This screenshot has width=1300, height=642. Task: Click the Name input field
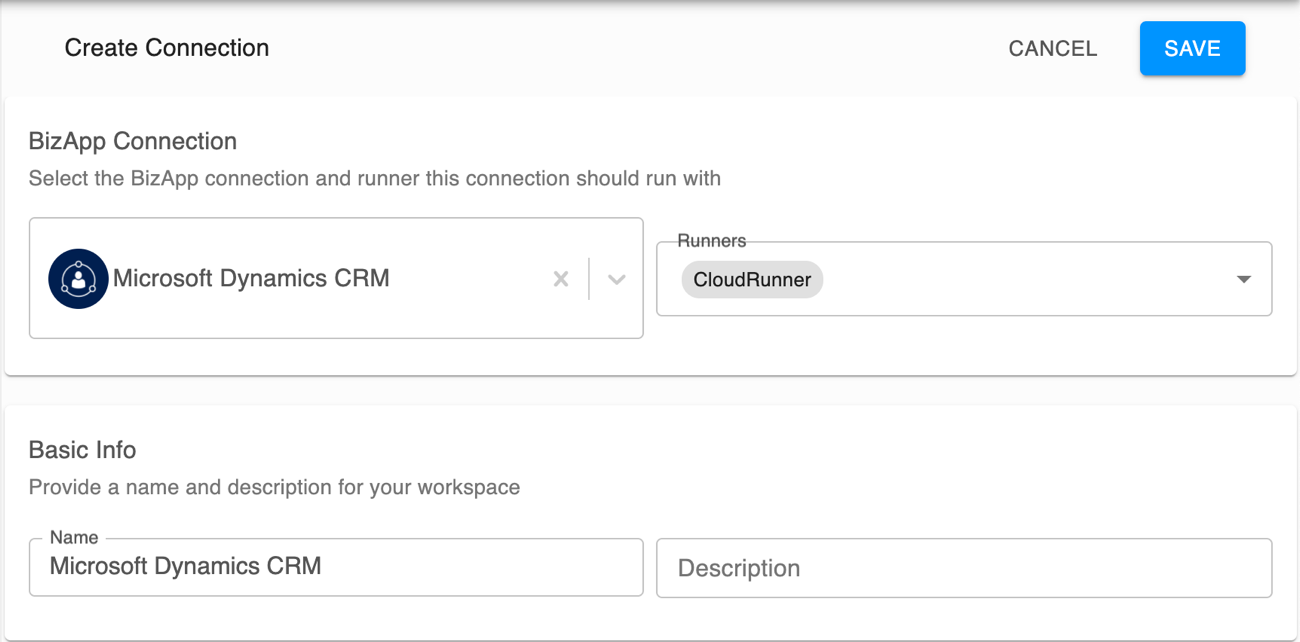tap(336, 567)
